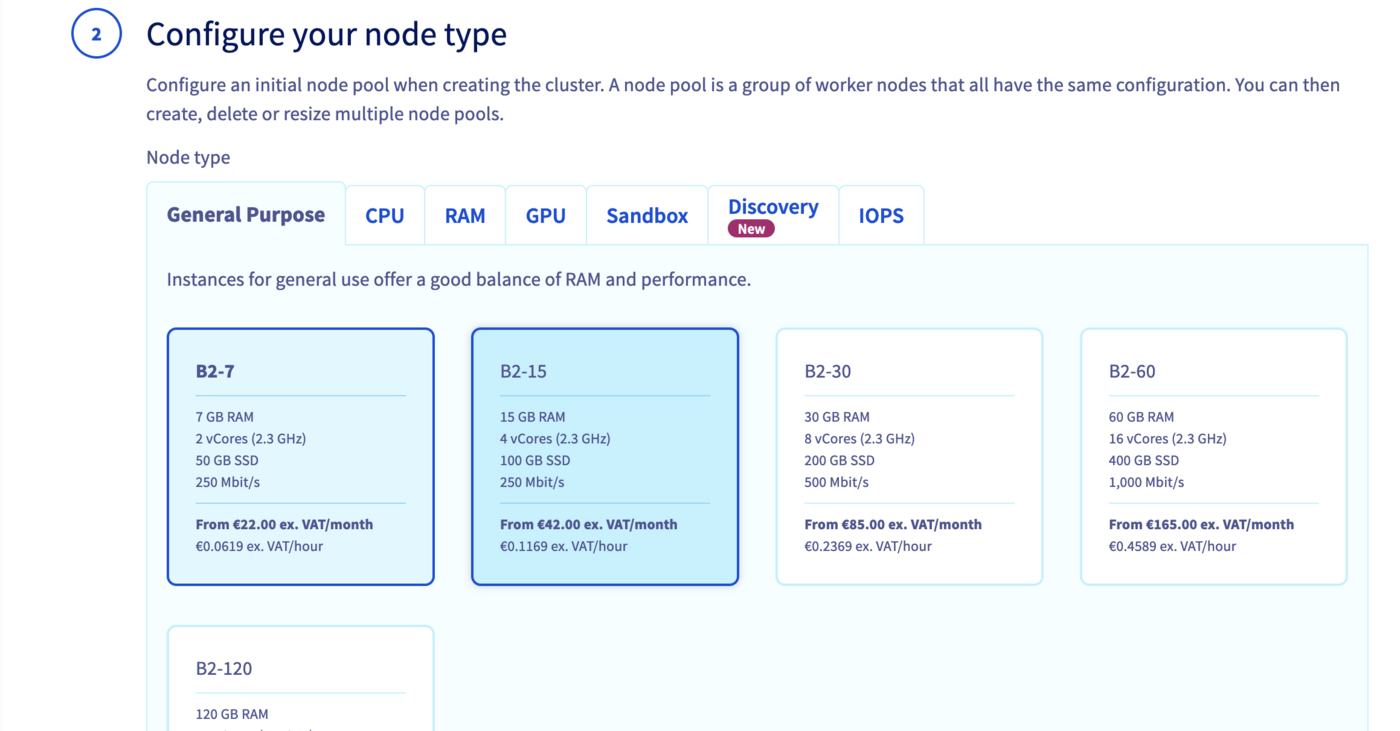Click the New badge on Discovery

click(750, 229)
